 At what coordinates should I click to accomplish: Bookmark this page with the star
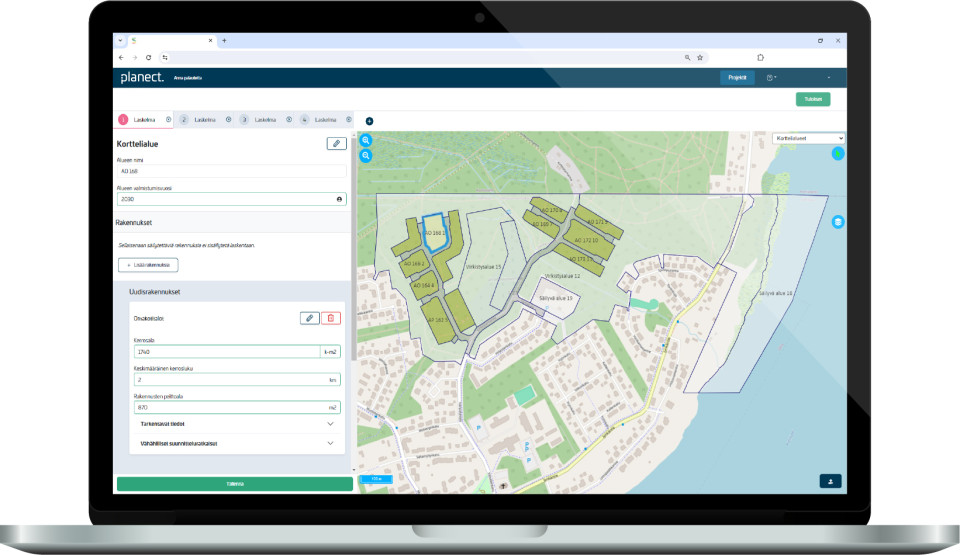pos(700,58)
